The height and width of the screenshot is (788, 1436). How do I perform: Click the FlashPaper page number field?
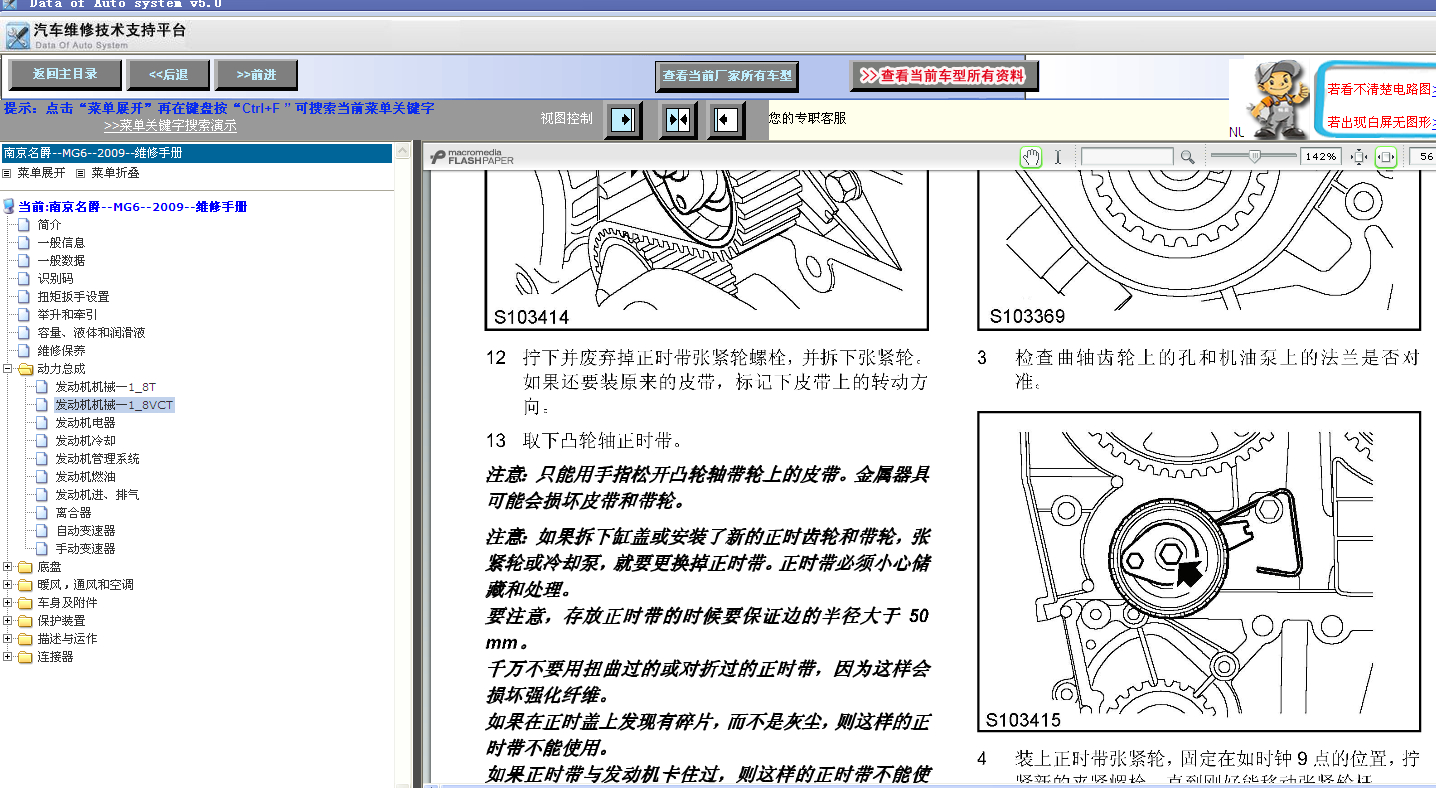(x=1422, y=157)
